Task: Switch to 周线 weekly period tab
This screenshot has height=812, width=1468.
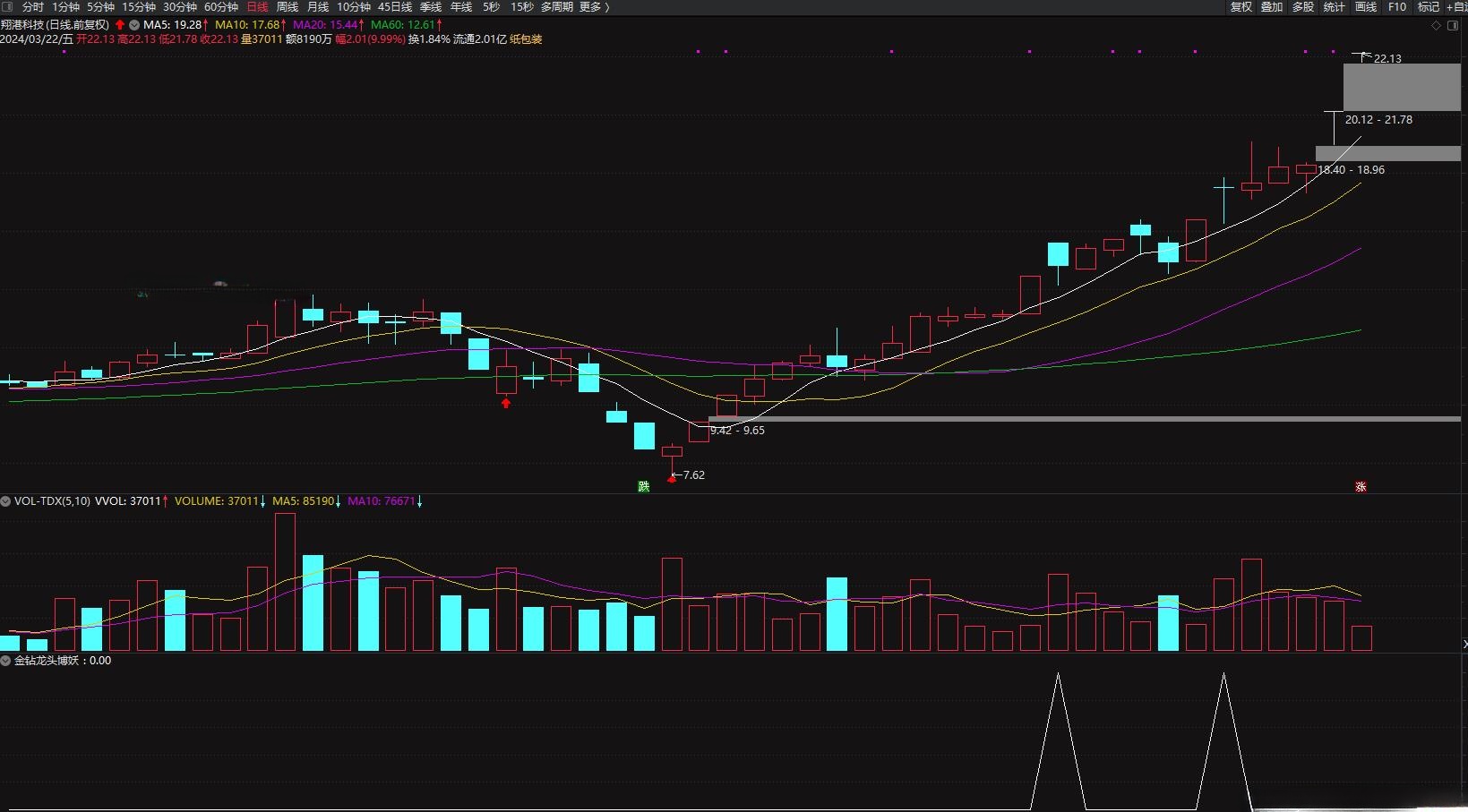Action: tap(287, 7)
